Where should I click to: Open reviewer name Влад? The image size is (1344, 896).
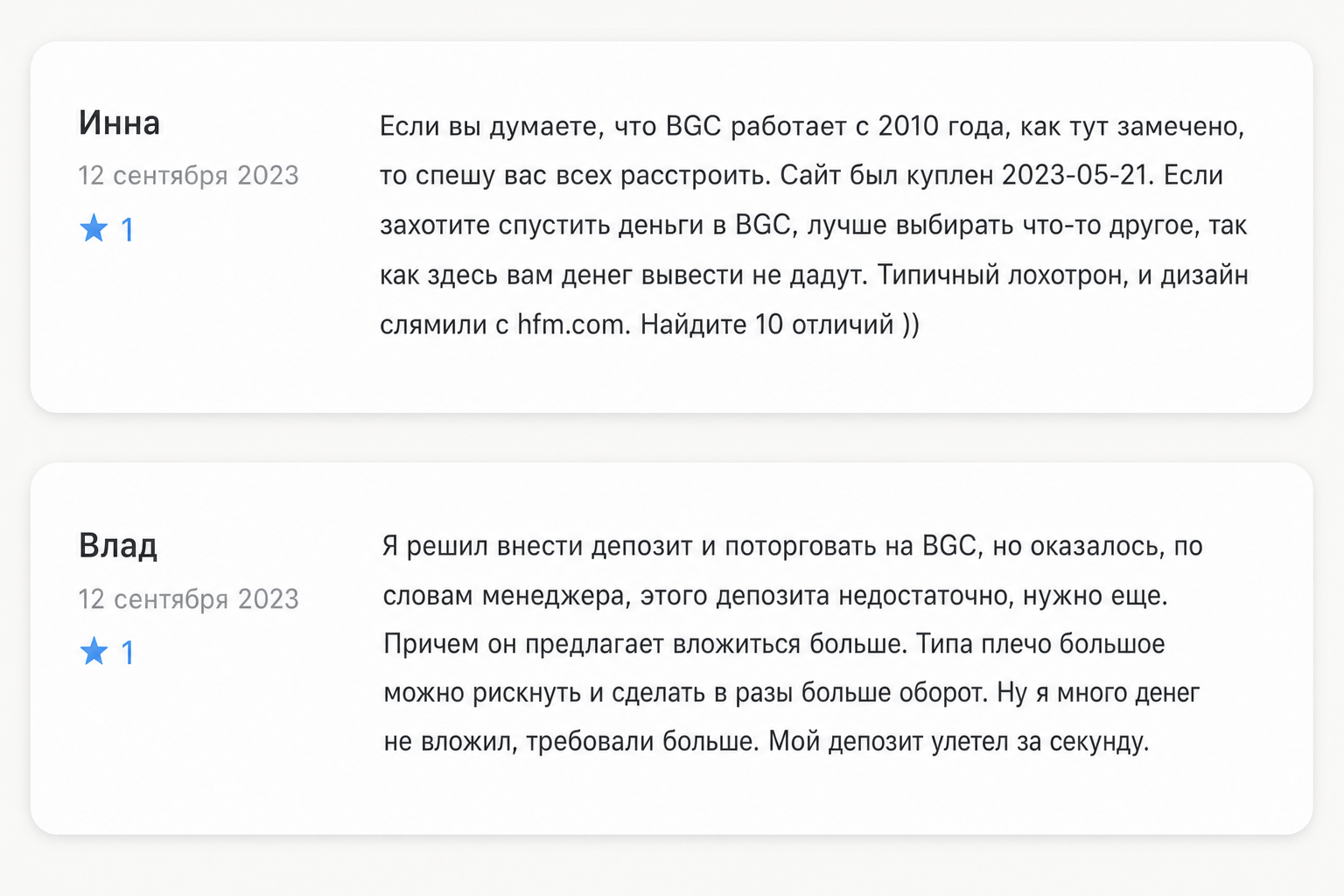118,546
